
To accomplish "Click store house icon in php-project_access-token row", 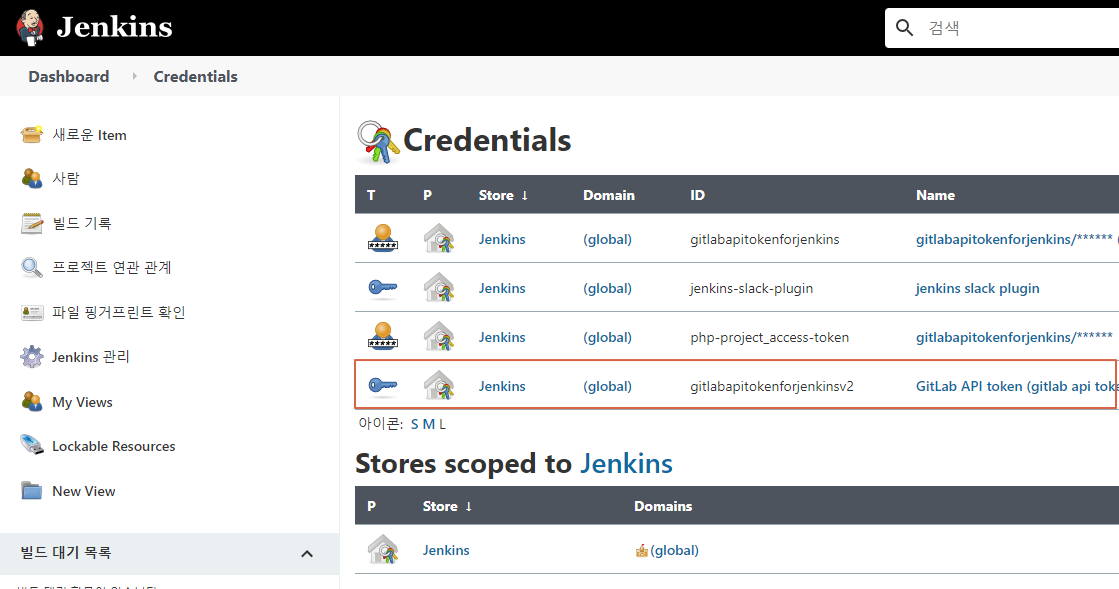I will tap(439, 336).
